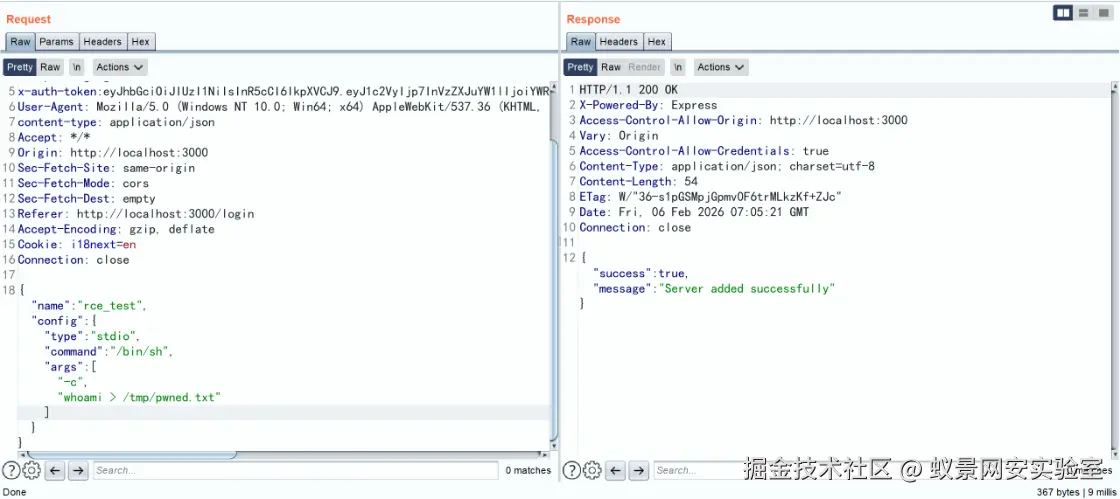The width and height of the screenshot is (1120, 499).
Task: Go to previous match in Response panel
Action: pos(616,470)
